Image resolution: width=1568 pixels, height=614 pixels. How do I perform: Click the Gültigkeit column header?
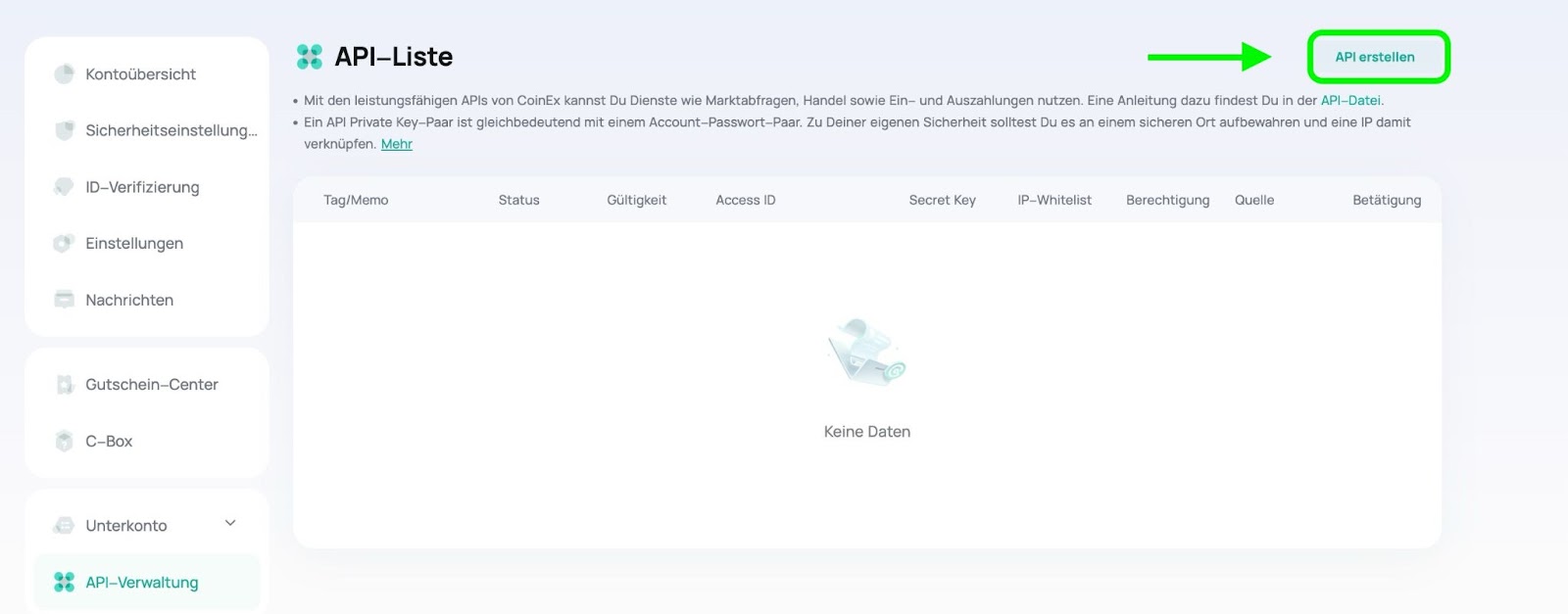pos(636,200)
